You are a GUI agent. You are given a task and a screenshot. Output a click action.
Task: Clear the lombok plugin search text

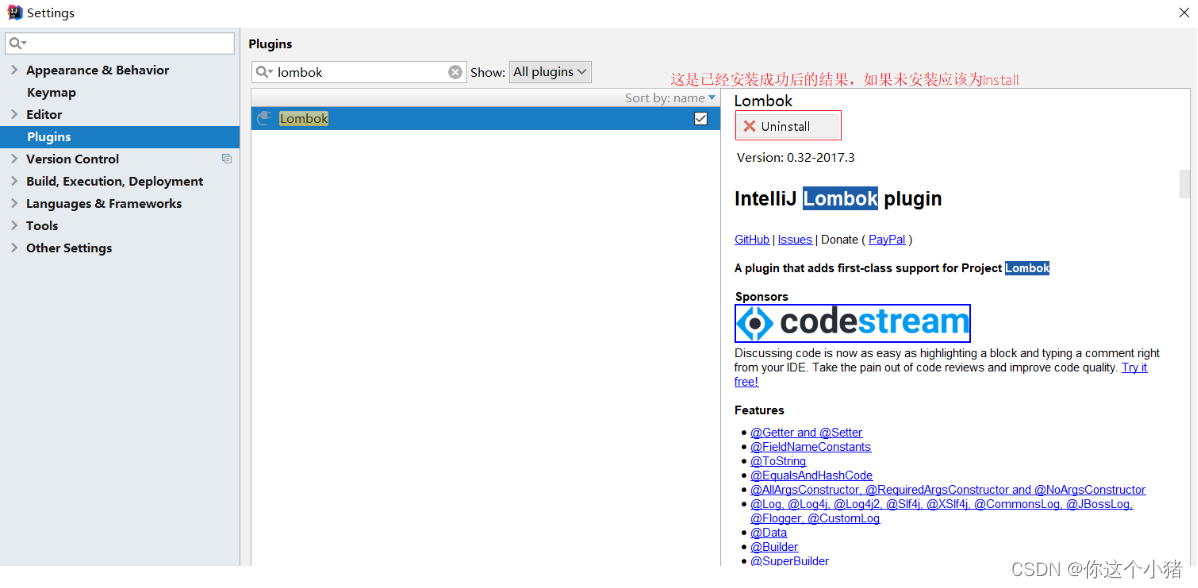click(x=455, y=73)
